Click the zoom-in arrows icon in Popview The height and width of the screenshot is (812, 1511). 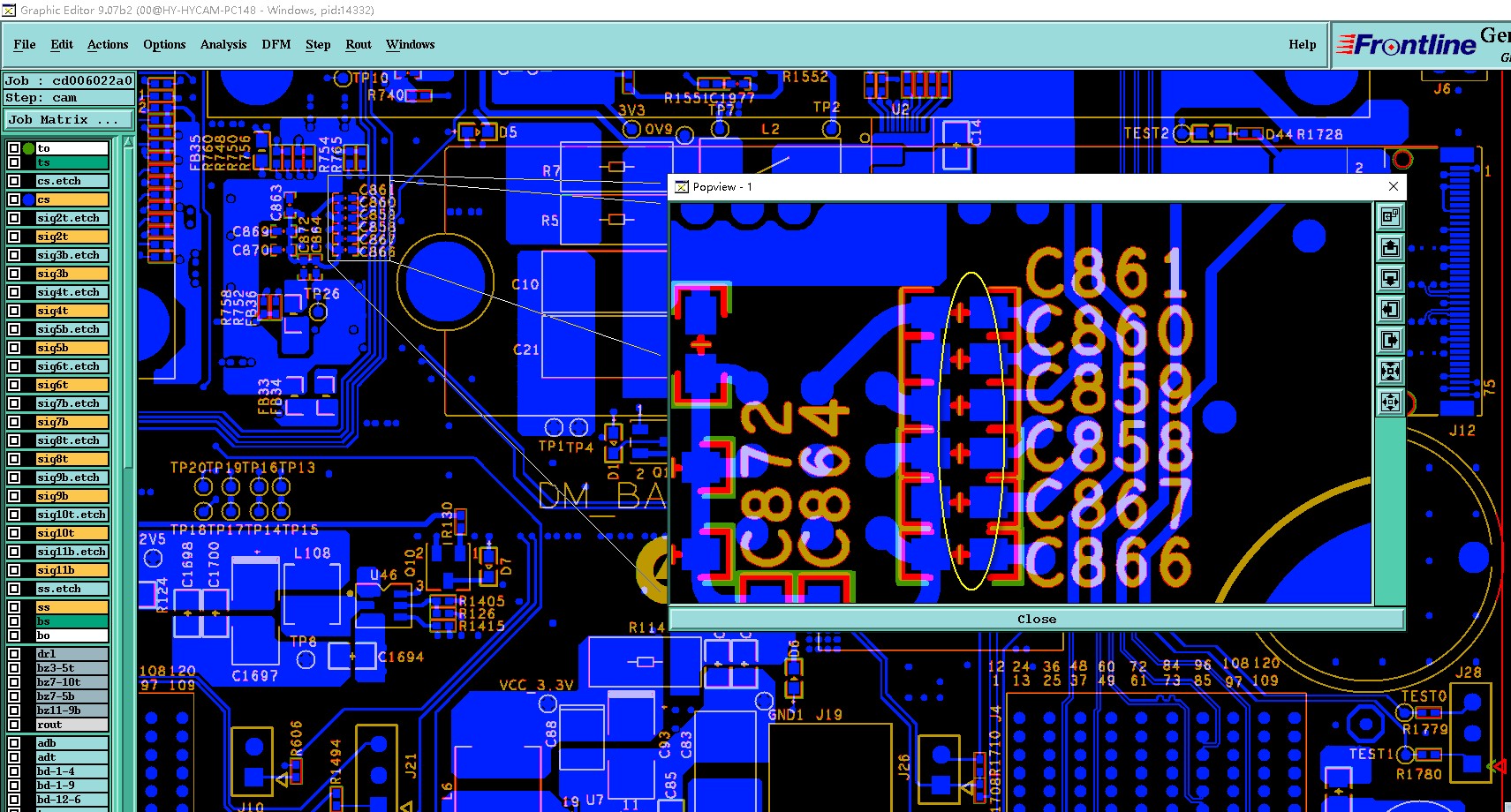[1390, 372]
